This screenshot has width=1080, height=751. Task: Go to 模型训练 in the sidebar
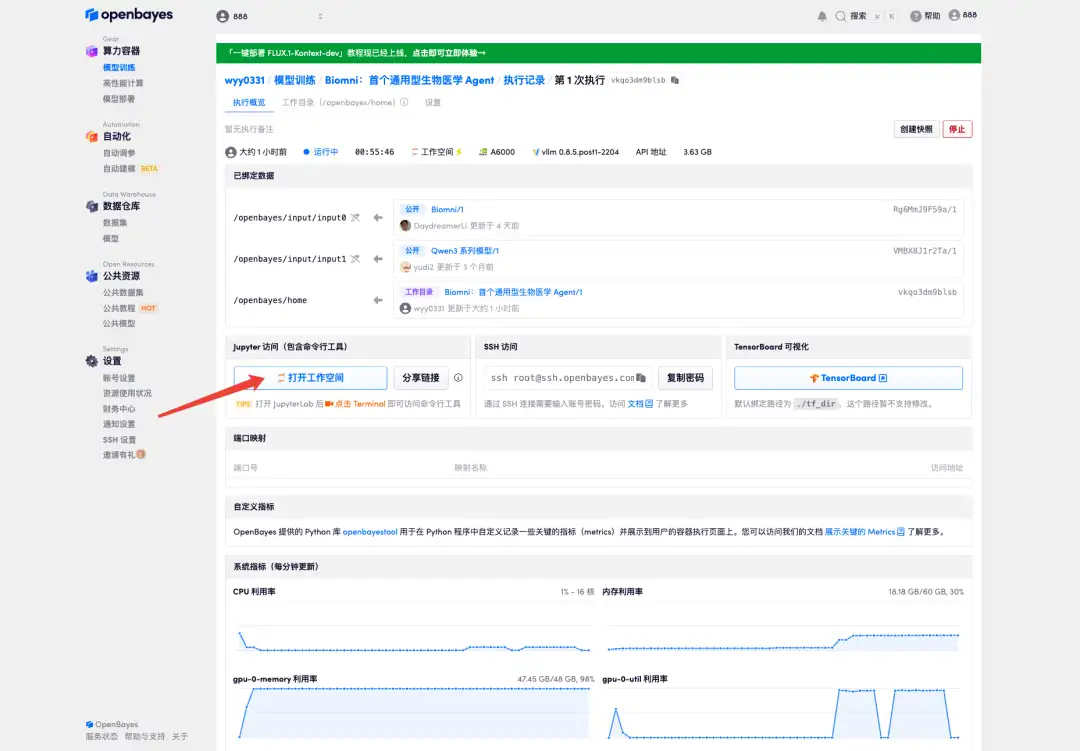119,68
